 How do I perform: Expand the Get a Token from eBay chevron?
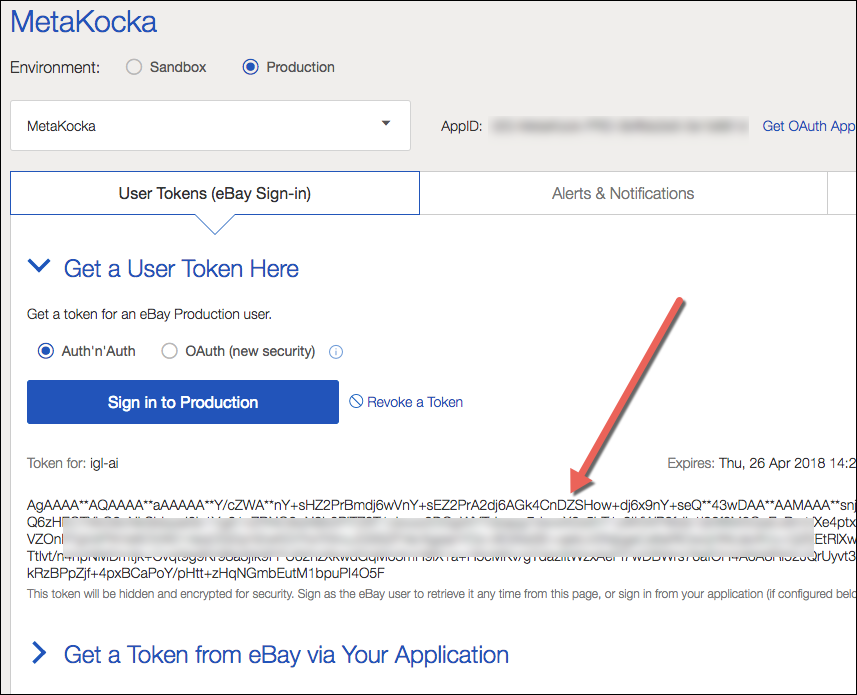[39, 652]
